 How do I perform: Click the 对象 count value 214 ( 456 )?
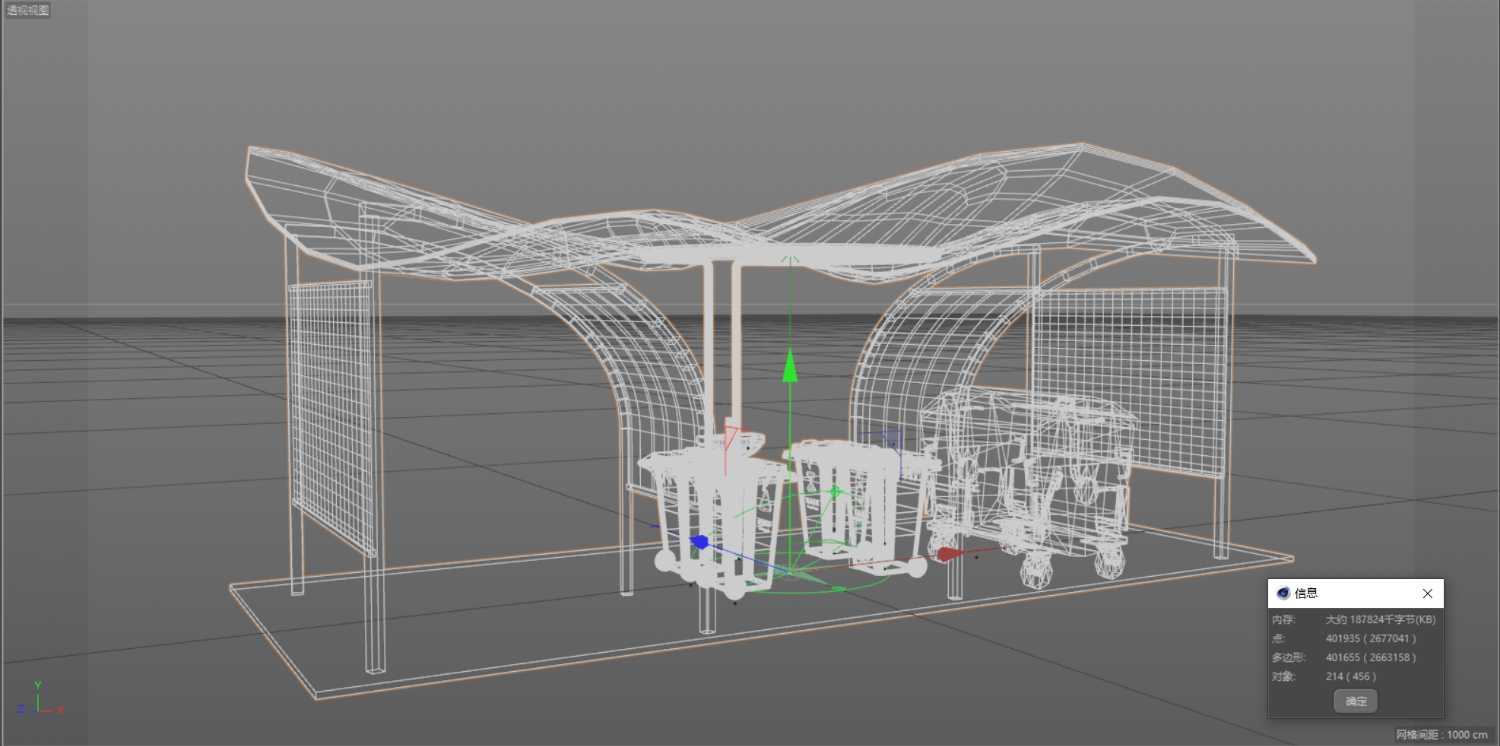(x=1350, y=676)
